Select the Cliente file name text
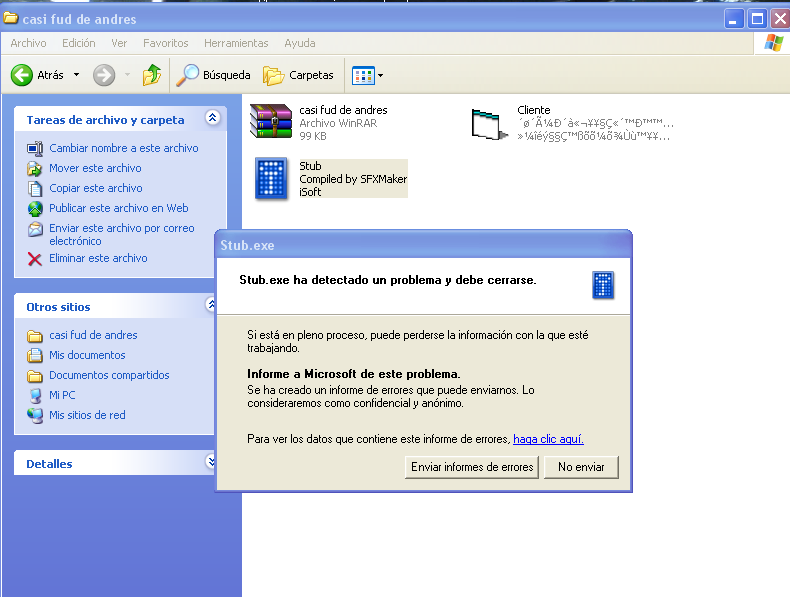The height and width of the screenshot is (597, 790). [534, 110]
